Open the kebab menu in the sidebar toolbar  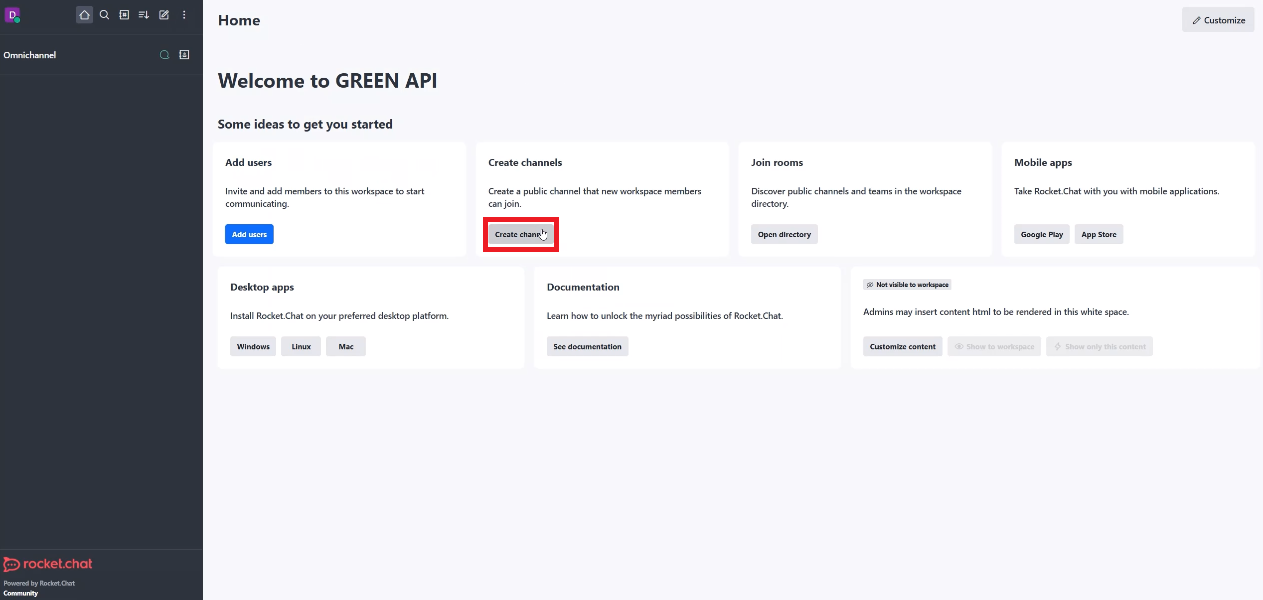coord(184,15)
